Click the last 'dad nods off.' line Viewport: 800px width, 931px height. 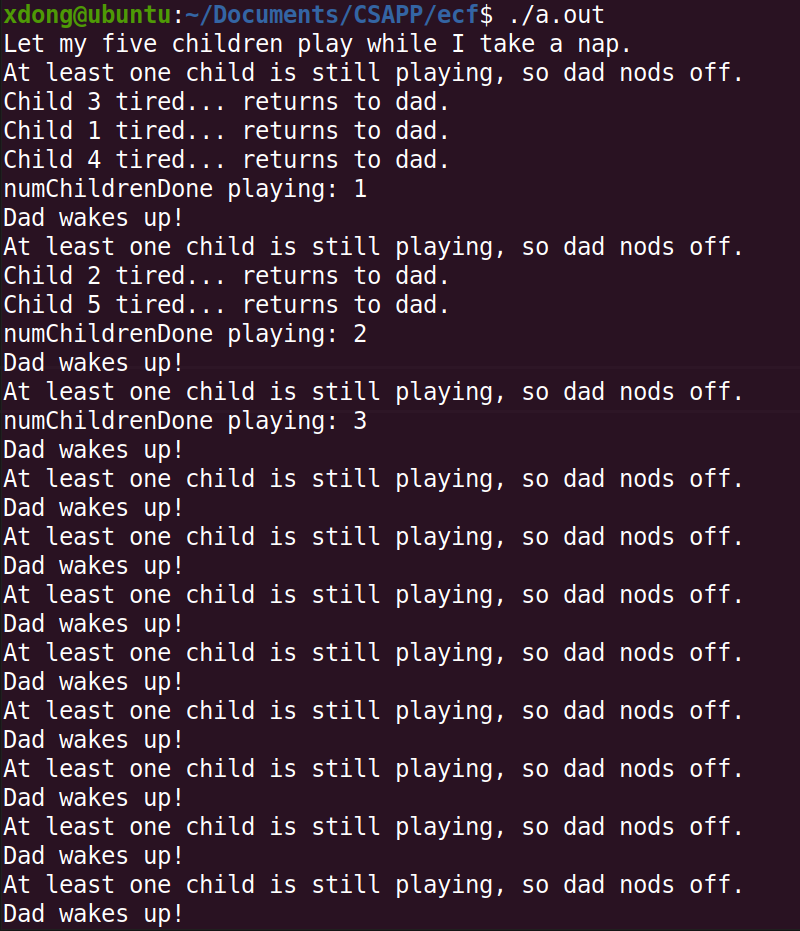point(373,885)
